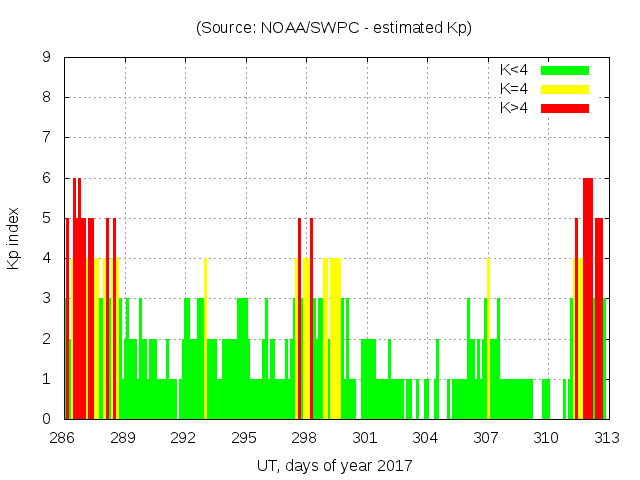
Task: Click the red K>4 legend swatch
Action: click(x=565, y=108)
